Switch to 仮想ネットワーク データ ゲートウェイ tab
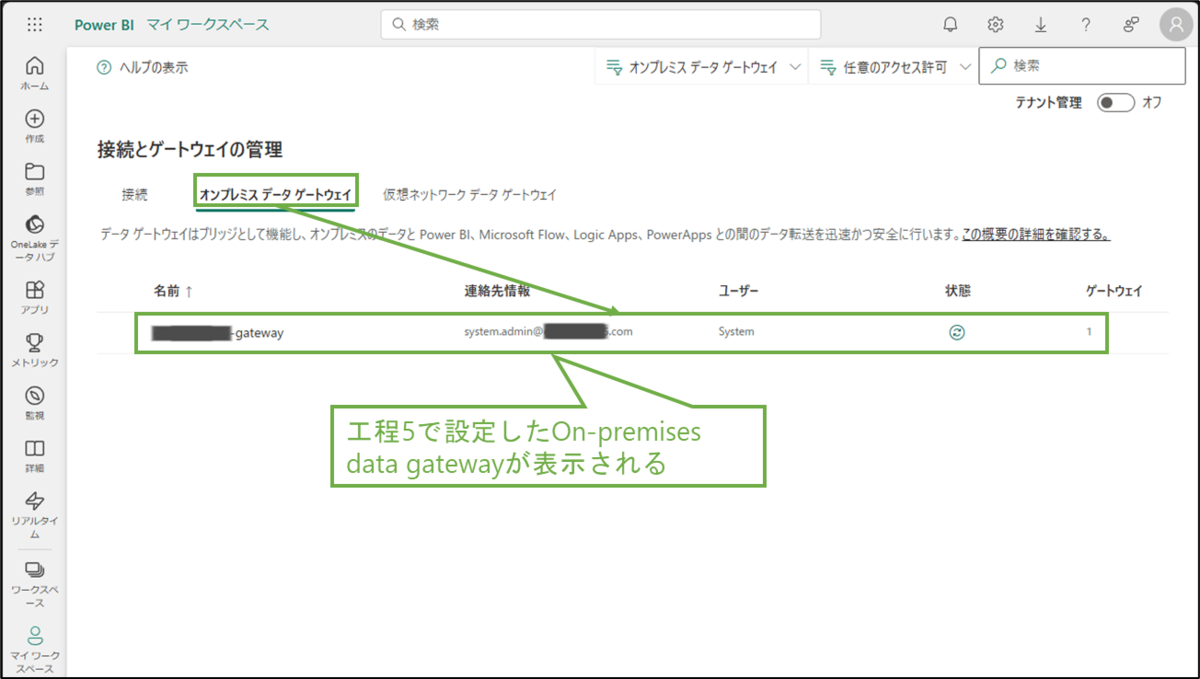This screenshot has height=679, width=1200. point(470,195)
